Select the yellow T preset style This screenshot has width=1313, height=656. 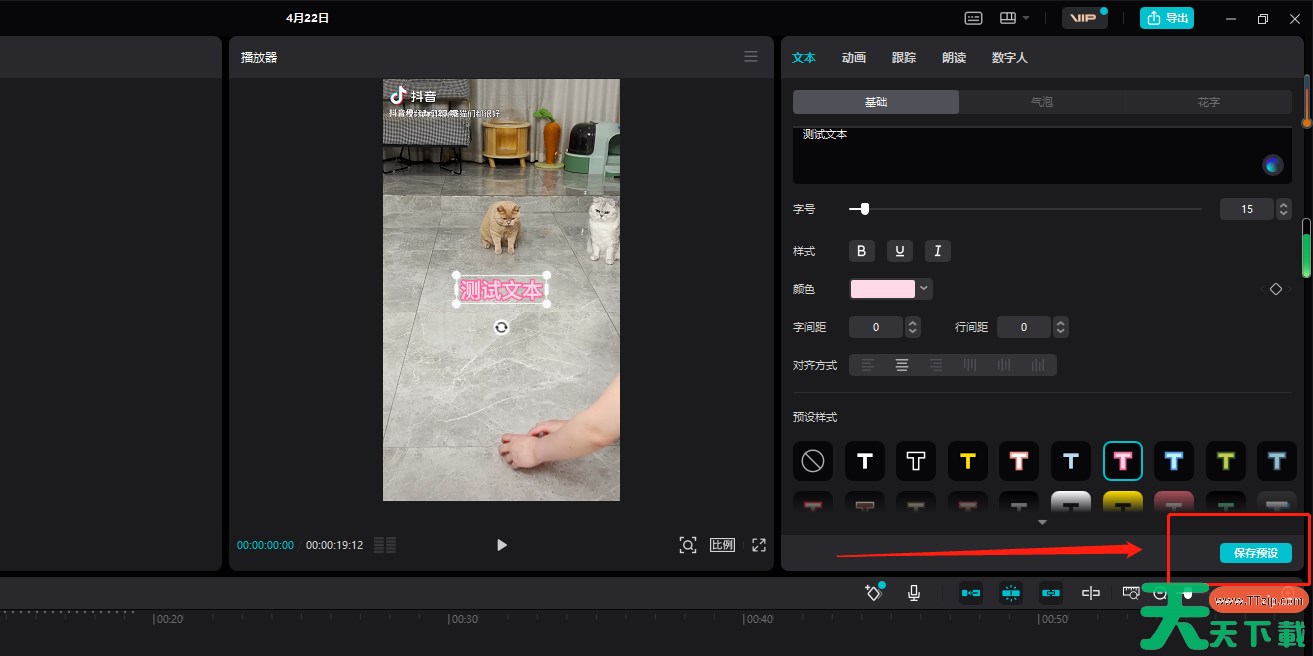click(x=967, y=461)
